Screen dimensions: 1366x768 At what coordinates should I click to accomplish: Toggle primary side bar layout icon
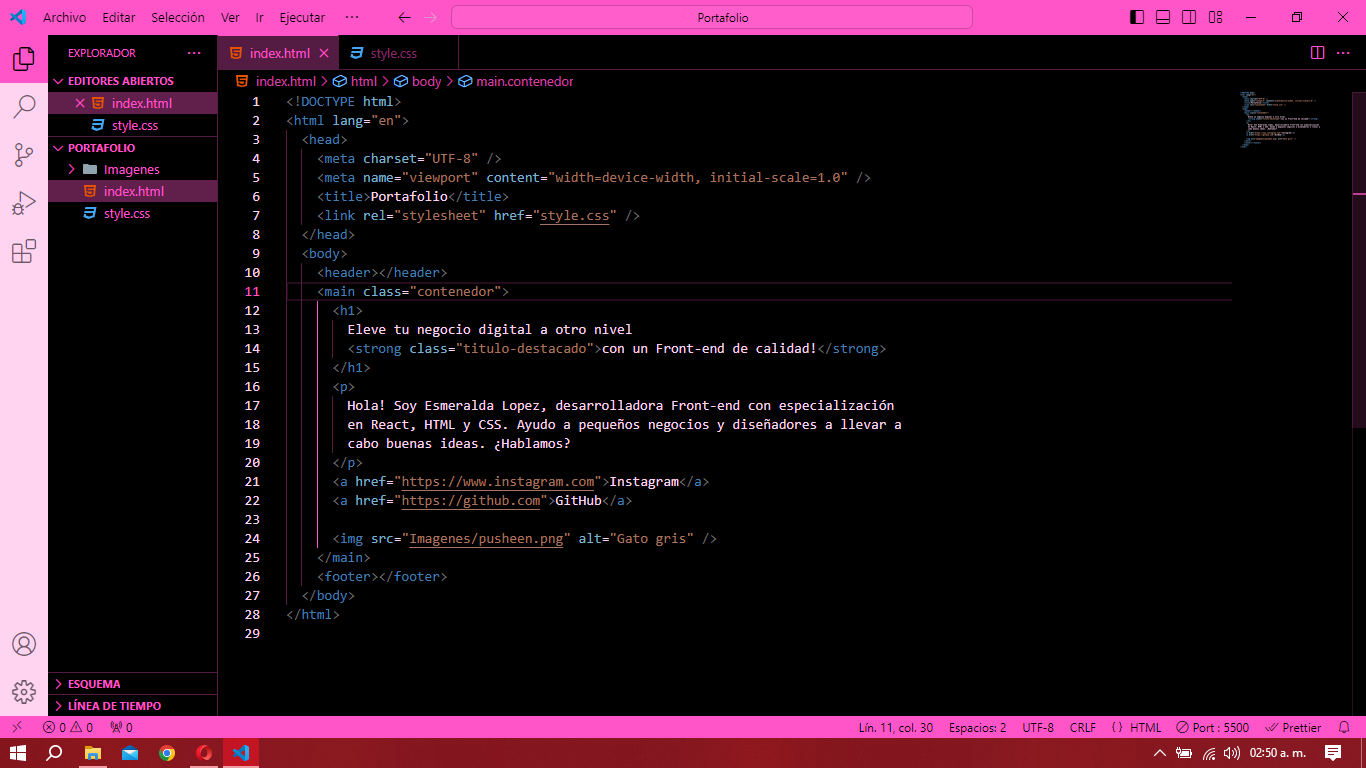click(x=1137, y=17)
